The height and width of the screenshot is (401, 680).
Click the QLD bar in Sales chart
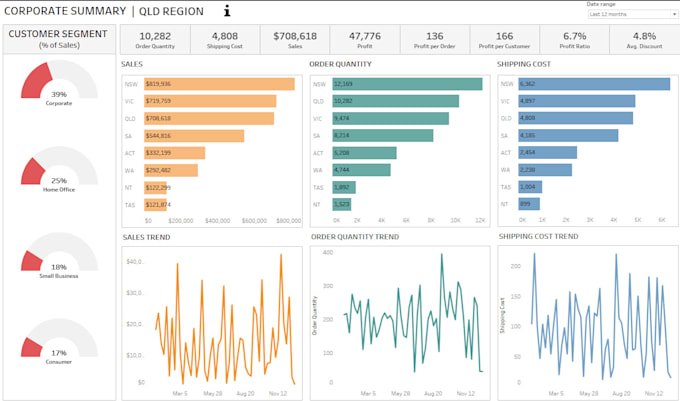click(208, 118)
